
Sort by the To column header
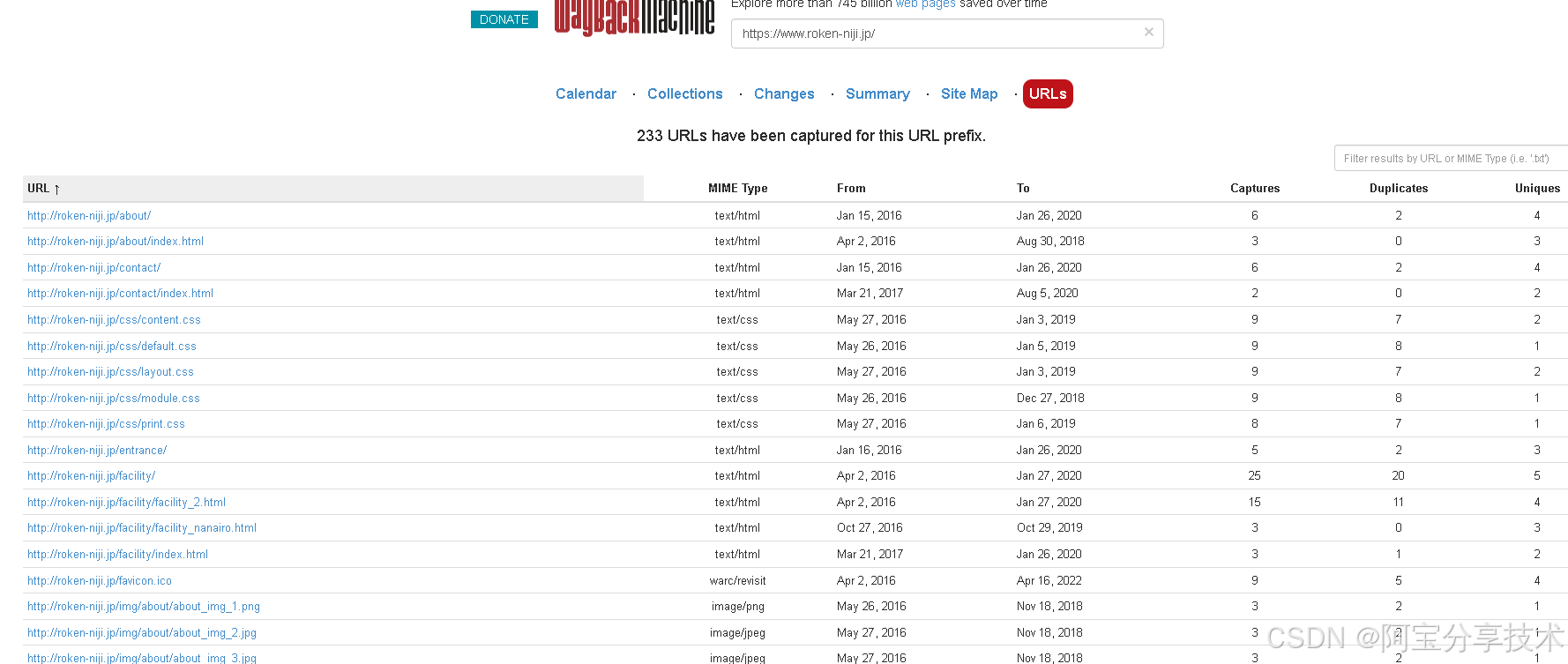[x=1023, y=188]
